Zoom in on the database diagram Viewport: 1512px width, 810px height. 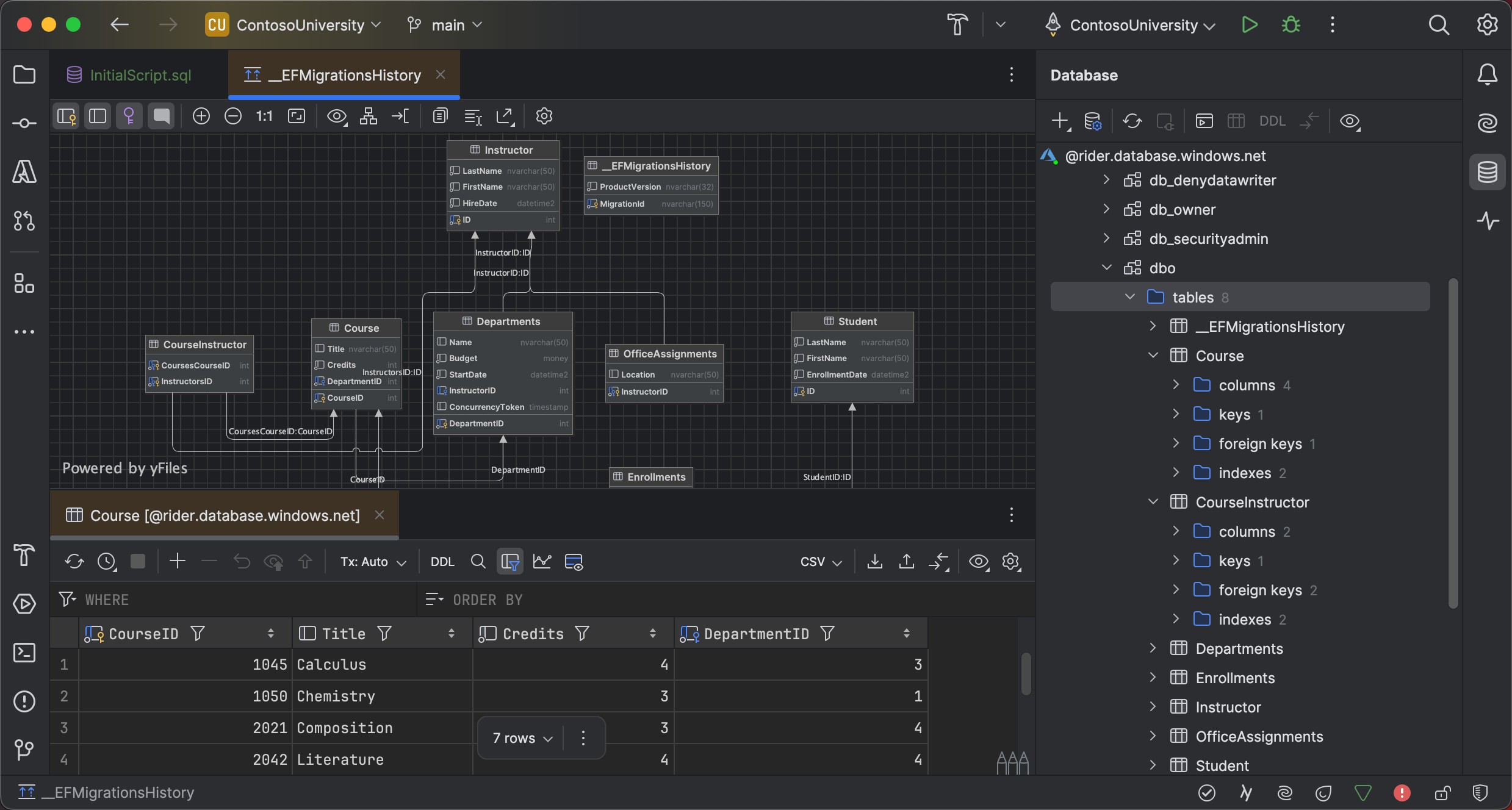pyautogui.click(x=201, y=116)
